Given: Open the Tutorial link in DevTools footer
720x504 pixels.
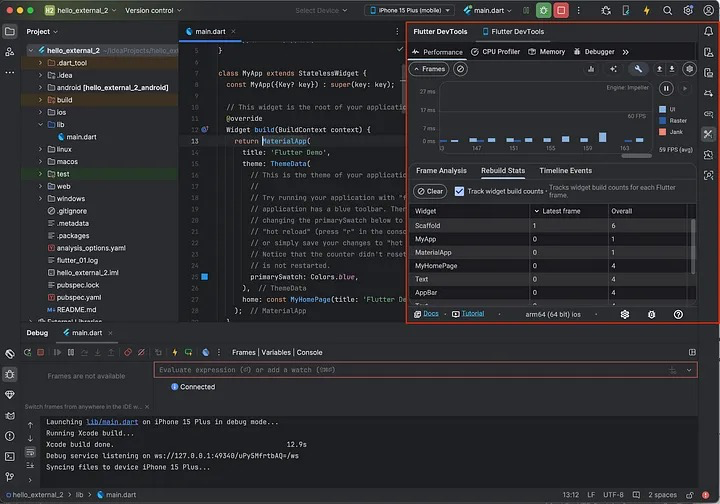Looking at the screenshot, I should tap(472, 314).
